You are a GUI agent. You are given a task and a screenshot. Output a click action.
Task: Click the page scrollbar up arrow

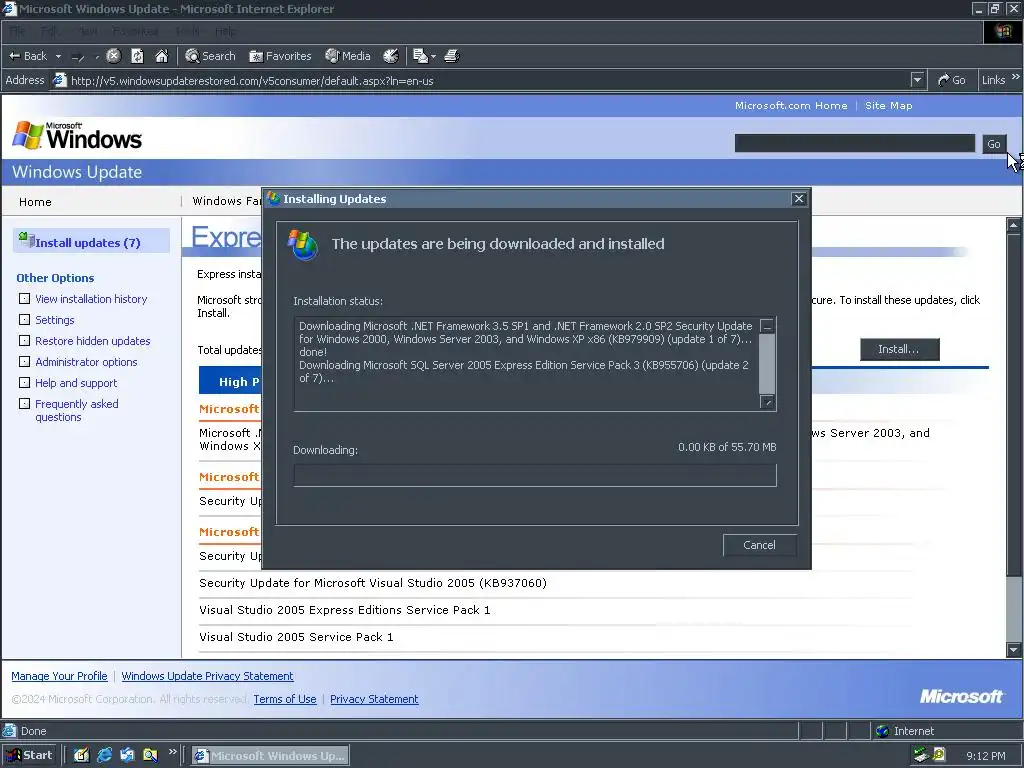1014,225
